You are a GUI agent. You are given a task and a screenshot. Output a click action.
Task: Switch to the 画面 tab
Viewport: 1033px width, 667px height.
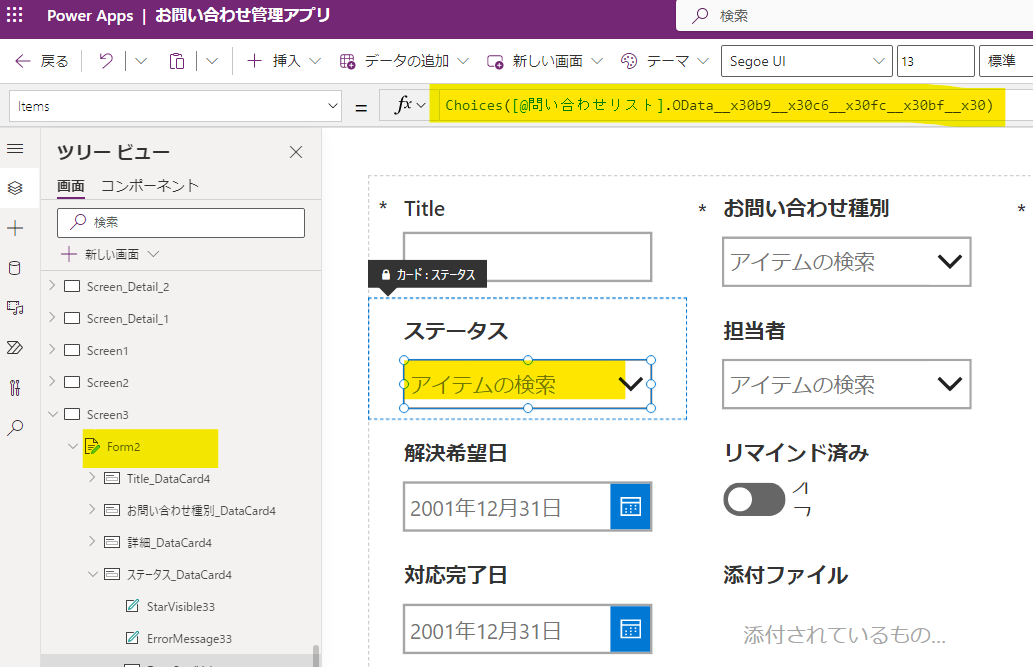tap(70, 186)
